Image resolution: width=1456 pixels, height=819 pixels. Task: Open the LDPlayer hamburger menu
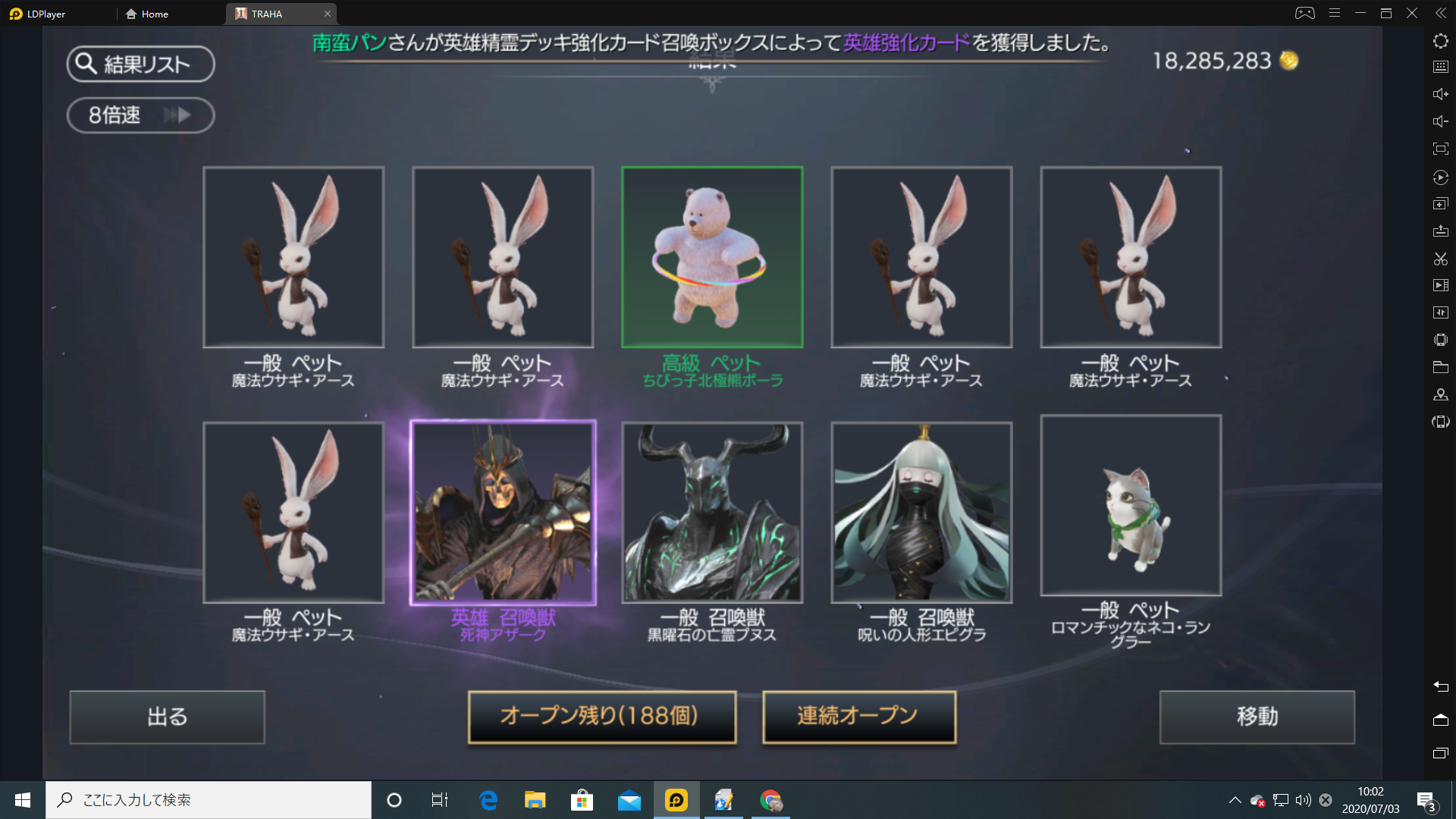click(1335, 13)
